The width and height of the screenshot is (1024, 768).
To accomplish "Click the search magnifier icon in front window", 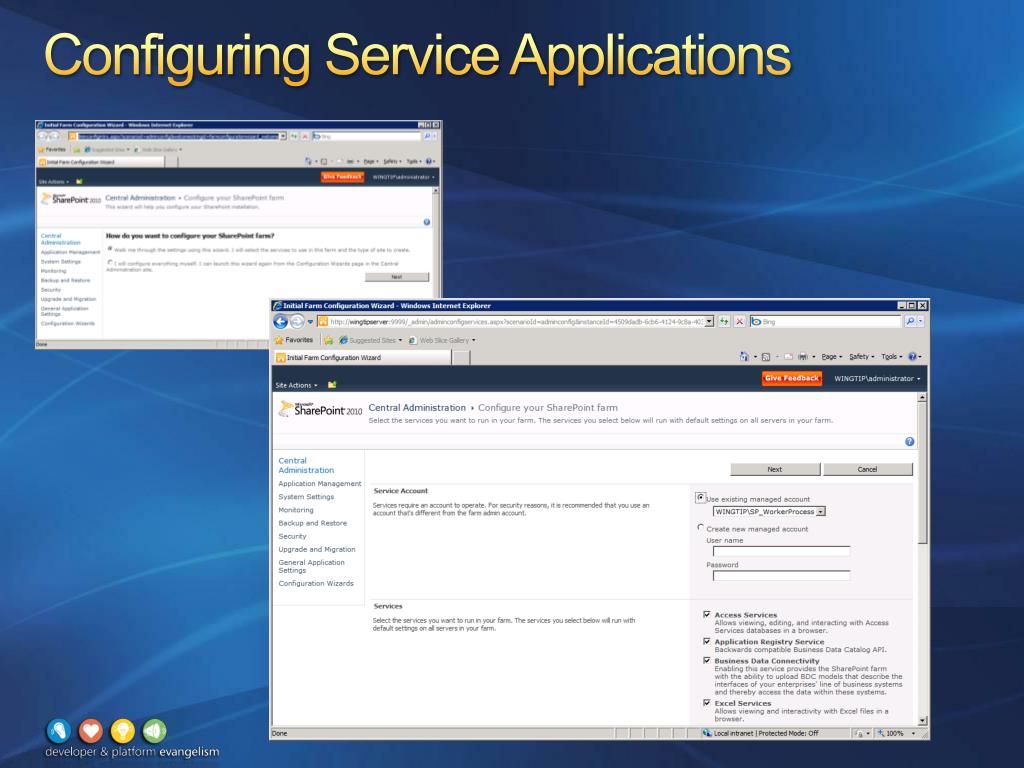I will 910,321.
